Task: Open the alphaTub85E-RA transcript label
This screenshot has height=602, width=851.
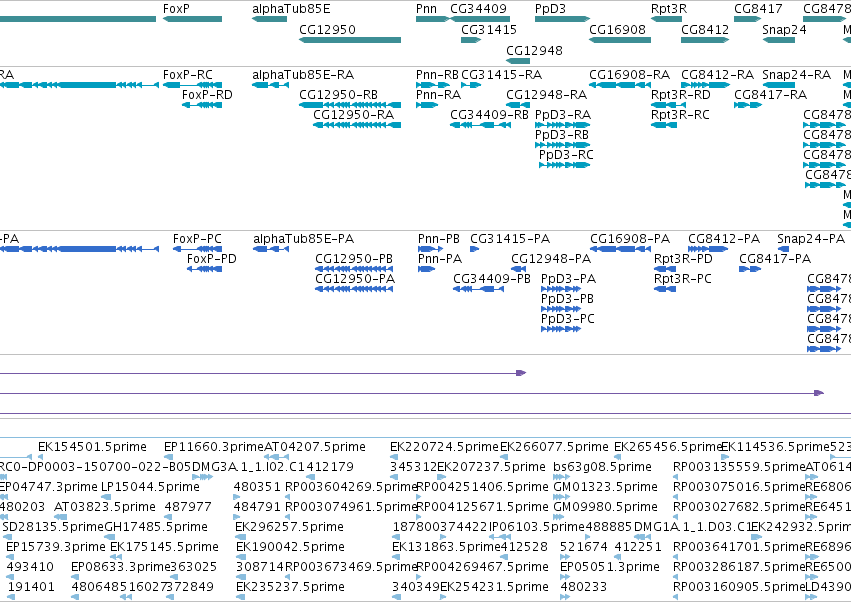Action: [x=303, y=74]
